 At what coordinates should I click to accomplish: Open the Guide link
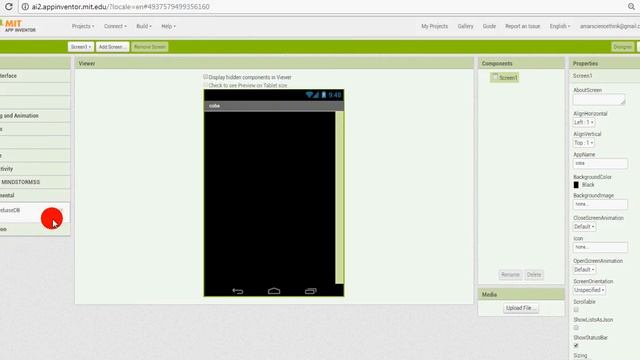coord(489,26)
